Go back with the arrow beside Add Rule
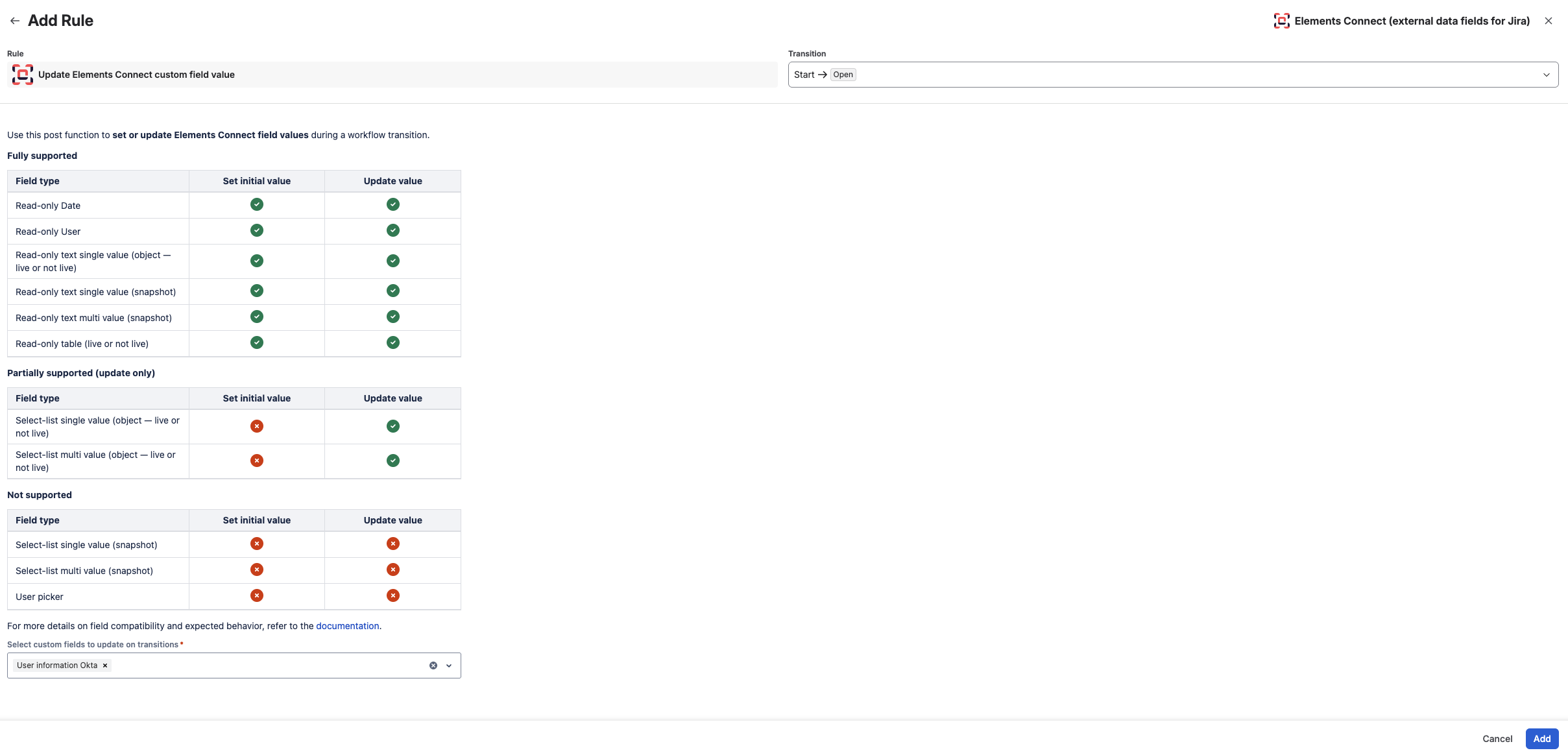This screenshot has width=1568, height=755. [x=15, y=21]
